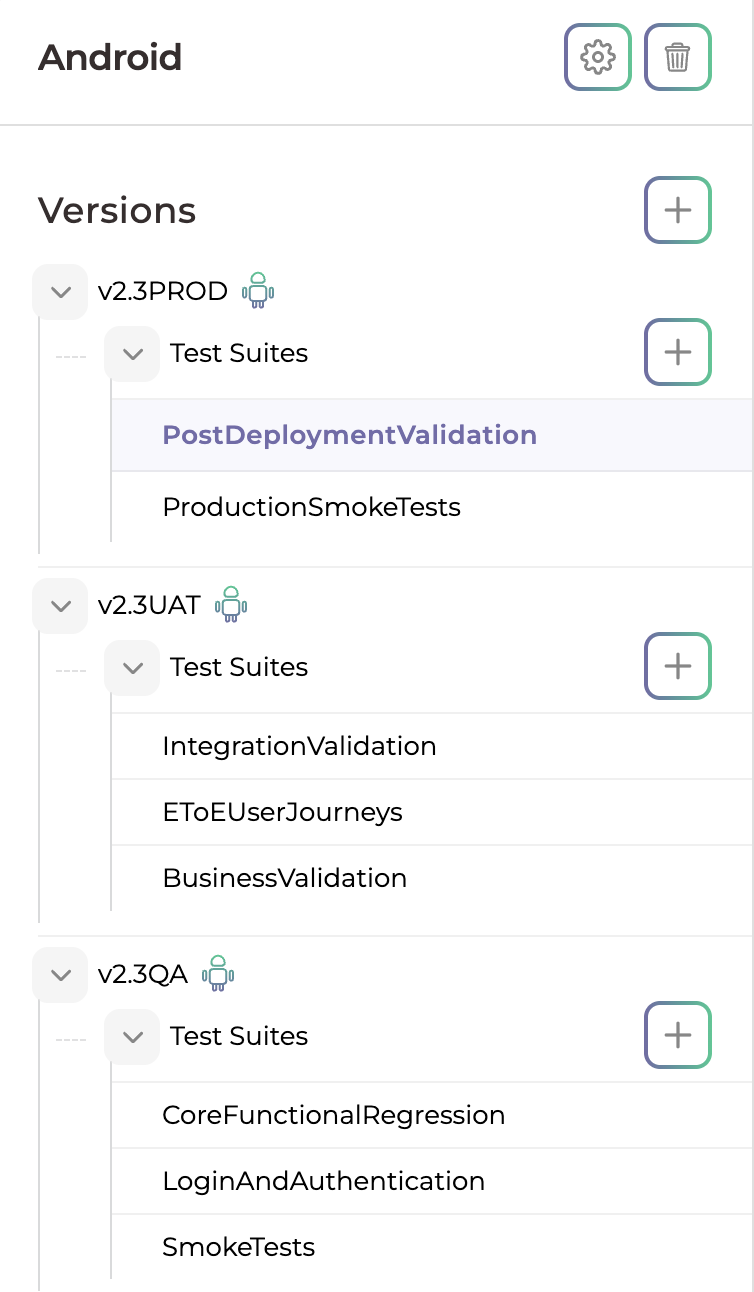754x1292 pixels.
Task: Add a new version with plus button
Action: [677, 210]
